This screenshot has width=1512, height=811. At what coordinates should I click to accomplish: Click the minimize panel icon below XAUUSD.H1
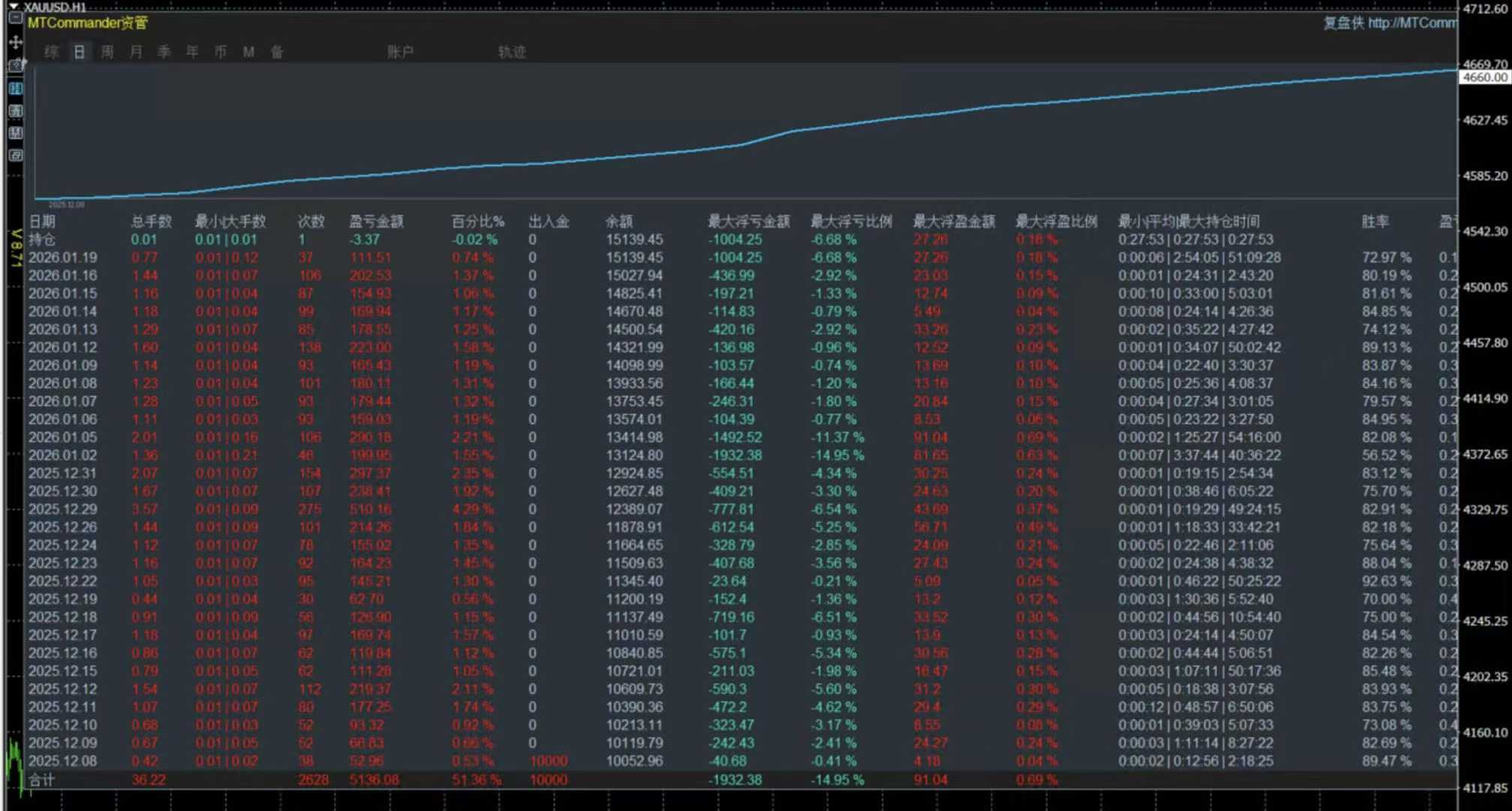point(15,19)
